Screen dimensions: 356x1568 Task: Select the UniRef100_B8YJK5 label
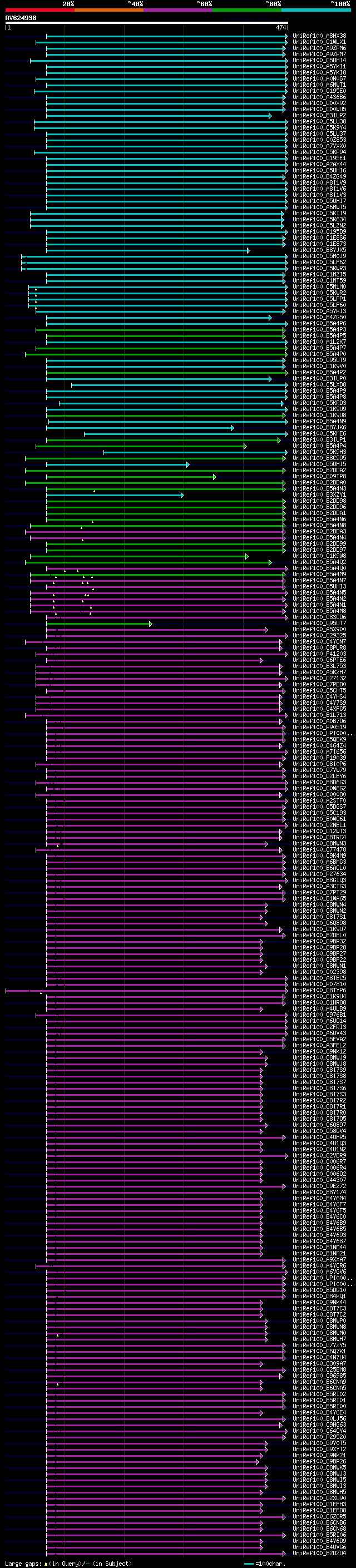click(319, 250)
